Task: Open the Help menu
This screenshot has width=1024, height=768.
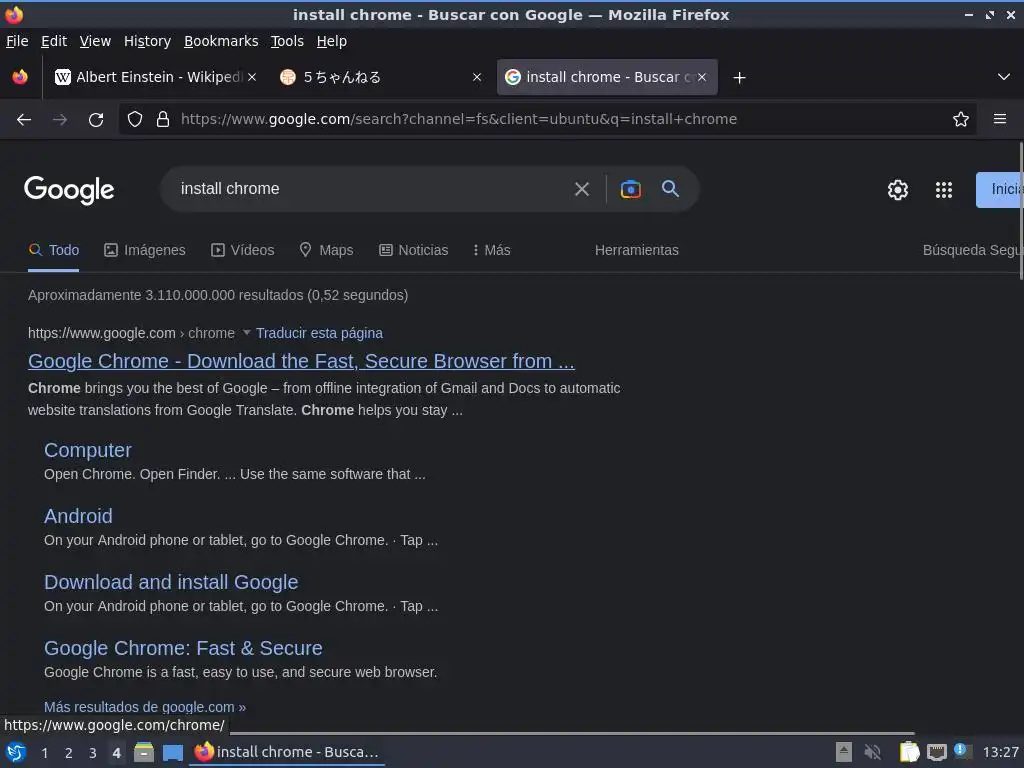Action: point(332,41)
